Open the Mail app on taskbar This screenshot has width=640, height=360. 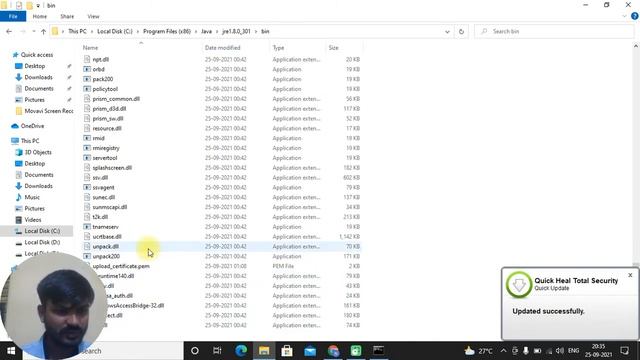[x=310, y=351]
